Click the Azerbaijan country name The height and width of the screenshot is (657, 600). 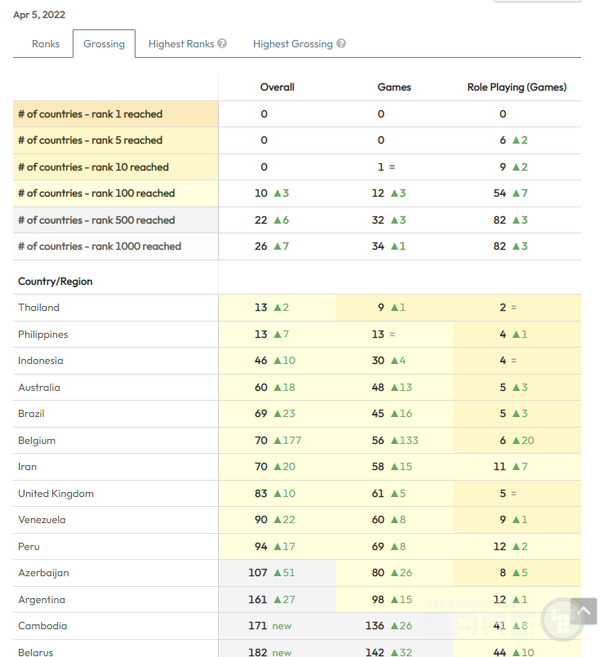[44, 573]
